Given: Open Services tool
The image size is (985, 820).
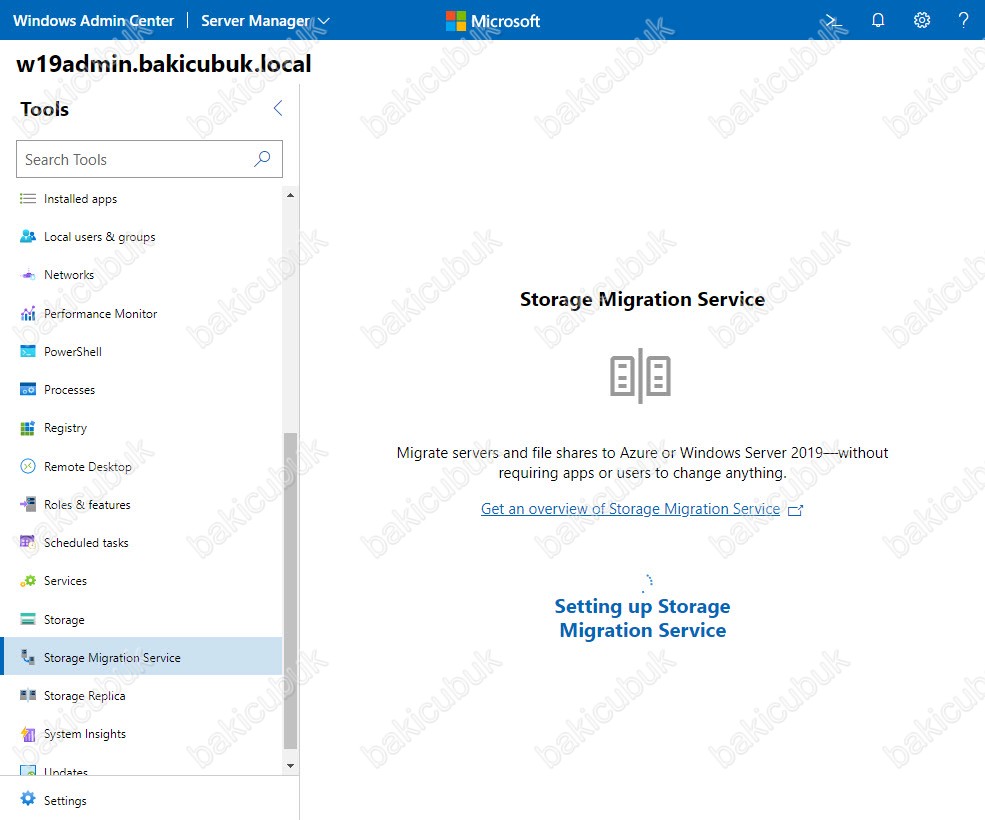Looking at the screenshot, I should pos(142,581).
